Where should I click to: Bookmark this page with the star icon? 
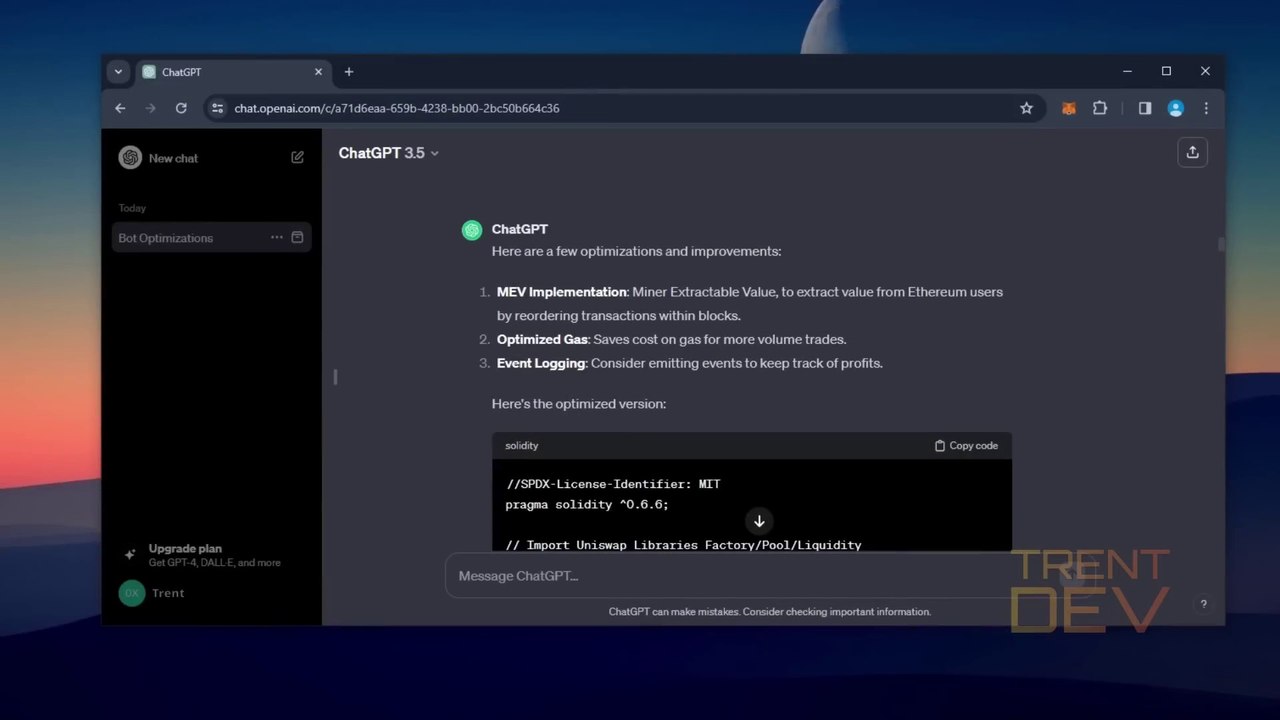[1026, 108]
